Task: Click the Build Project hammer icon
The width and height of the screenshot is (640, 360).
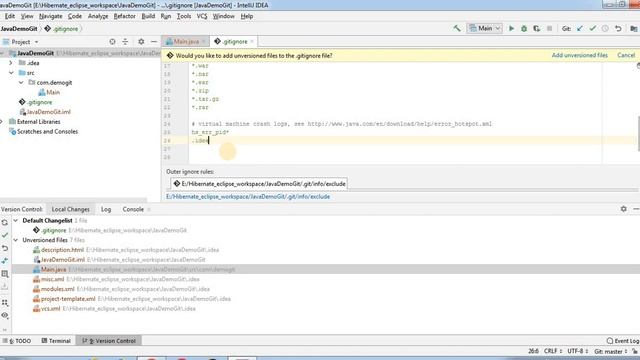Action: click(x=457, y=28)
